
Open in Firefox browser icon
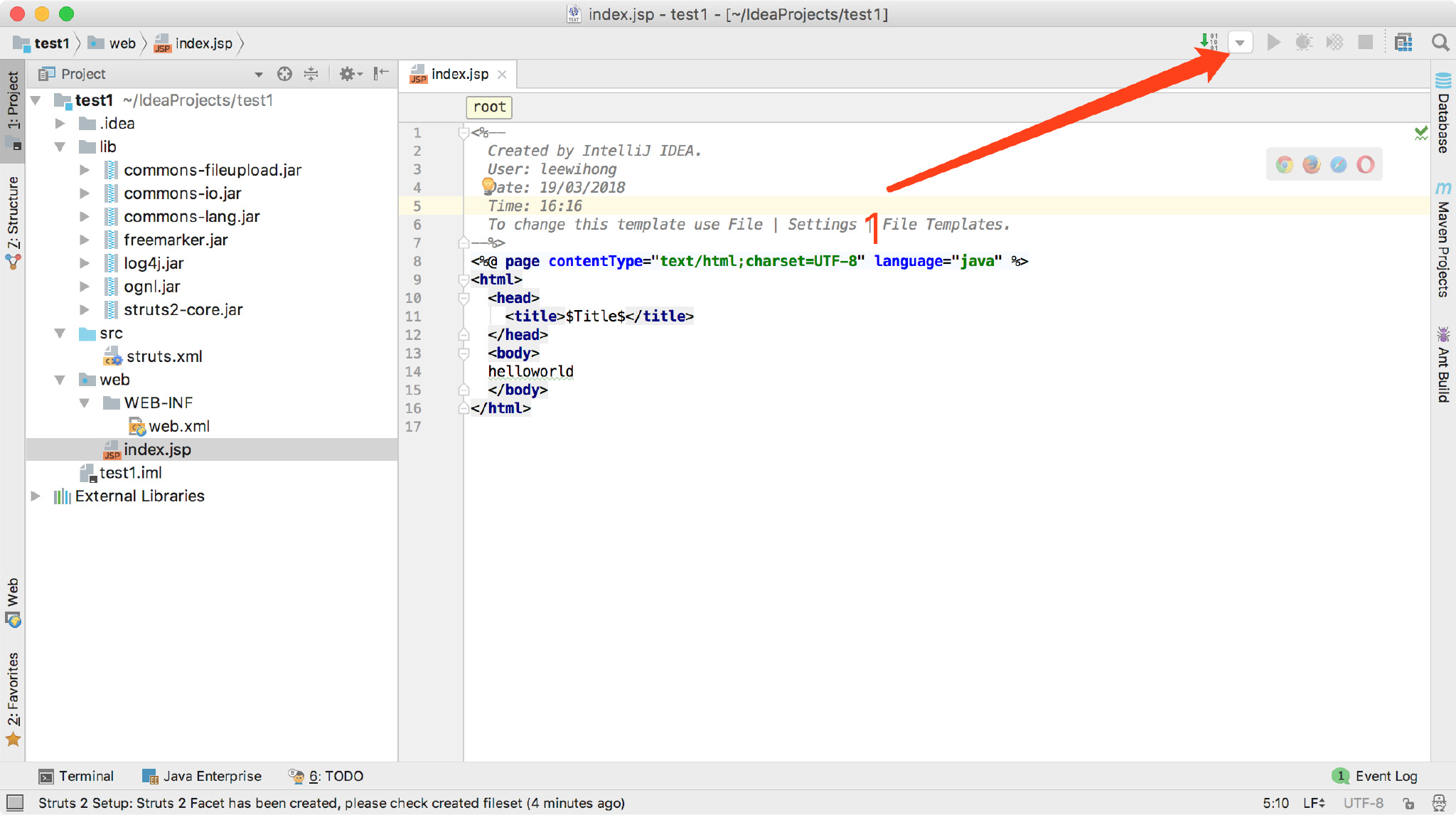(x=1311, y=165)
